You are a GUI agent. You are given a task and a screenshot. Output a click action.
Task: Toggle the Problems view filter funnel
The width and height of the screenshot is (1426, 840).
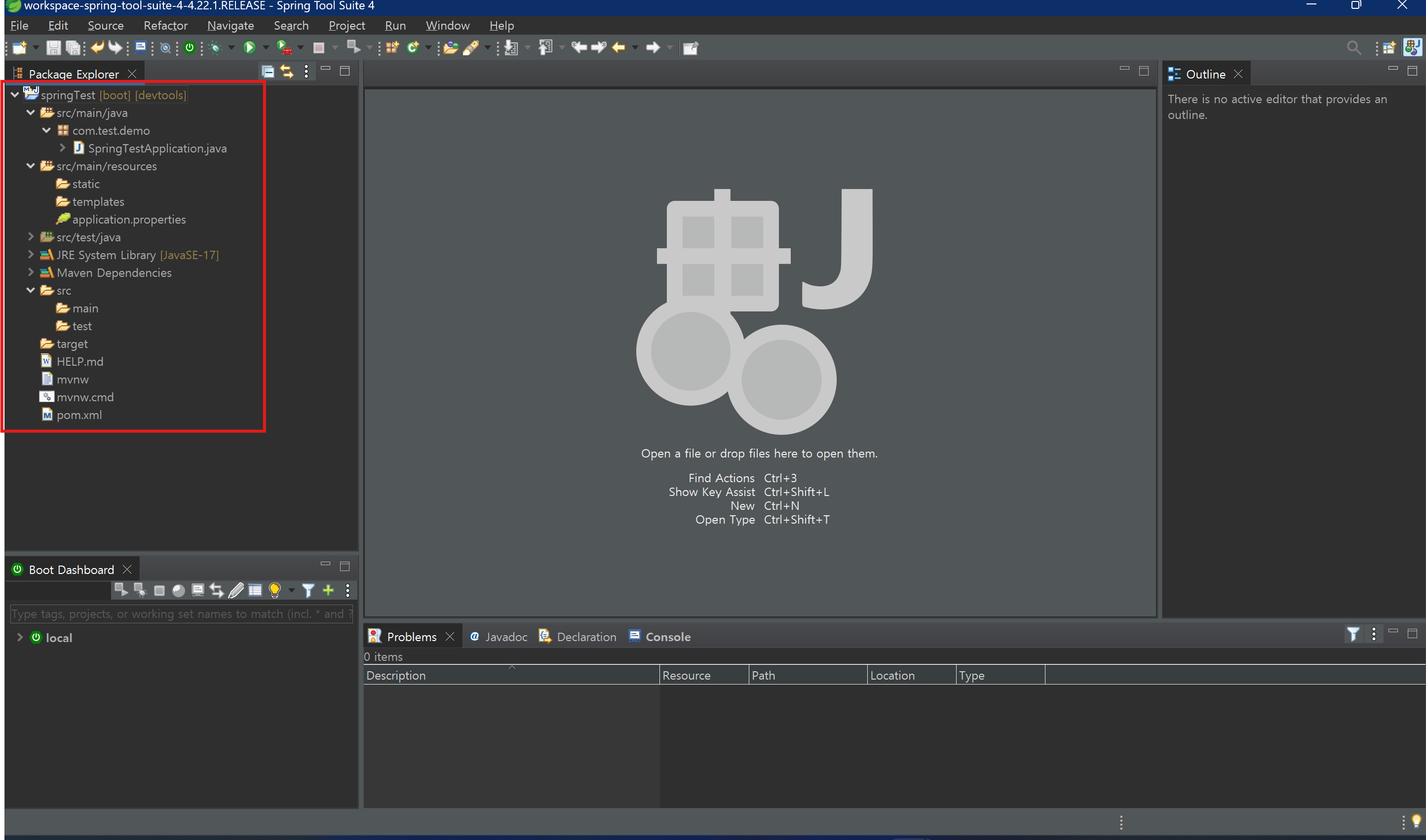coord(1353,634)
